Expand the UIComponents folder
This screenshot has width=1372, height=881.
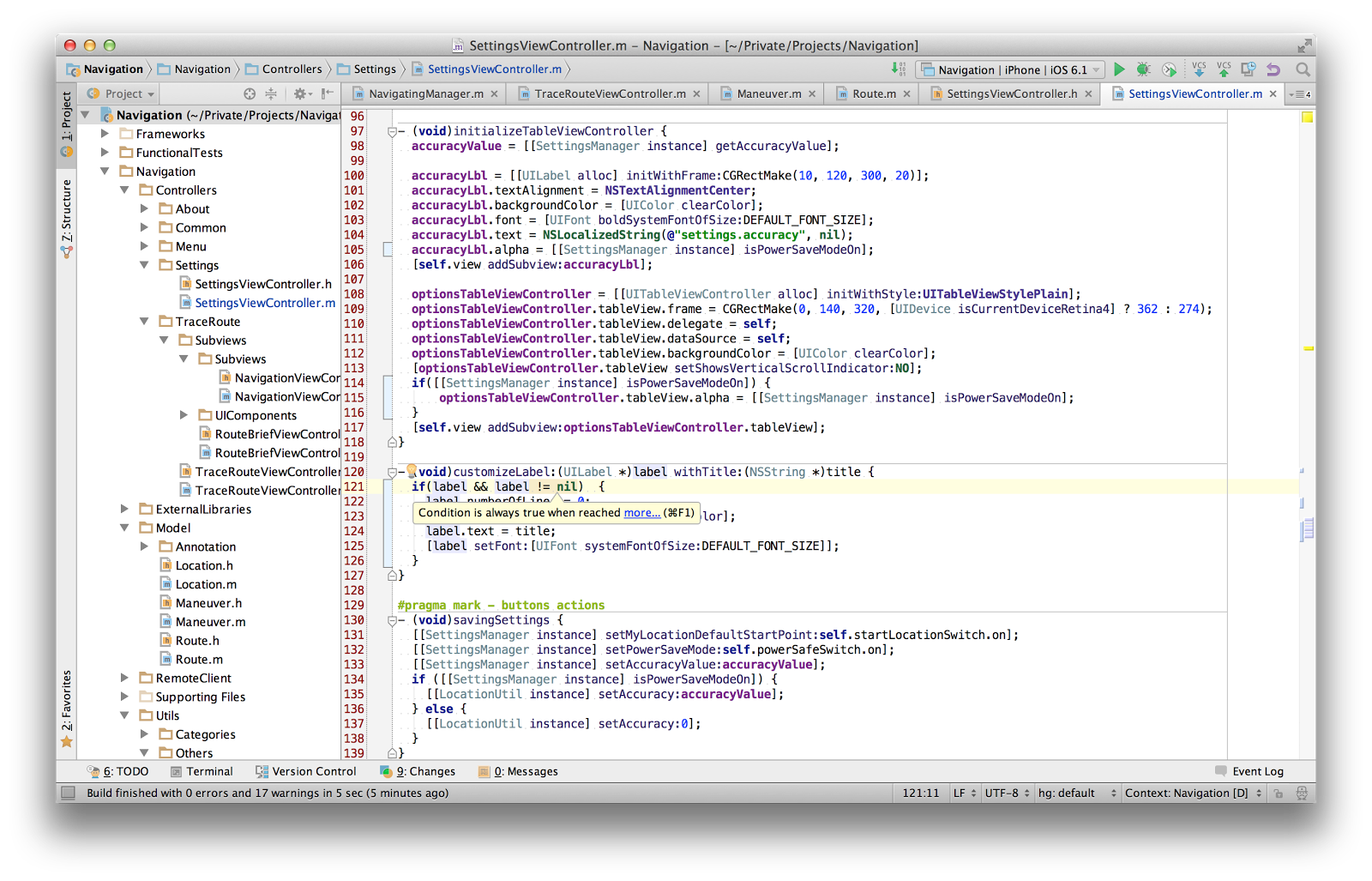point(184,414)
